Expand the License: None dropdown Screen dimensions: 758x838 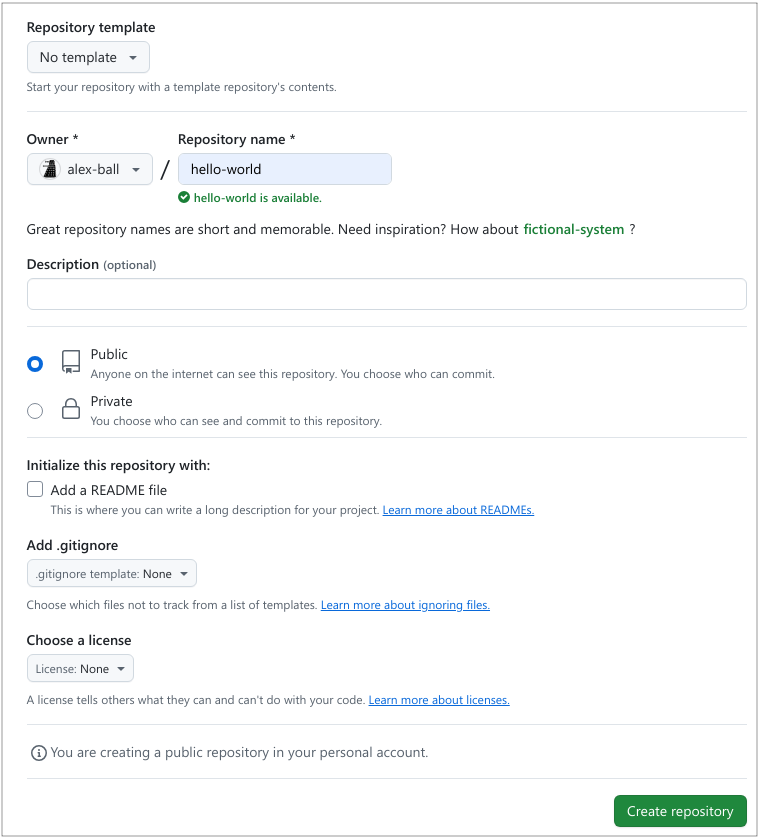[80, 669]
